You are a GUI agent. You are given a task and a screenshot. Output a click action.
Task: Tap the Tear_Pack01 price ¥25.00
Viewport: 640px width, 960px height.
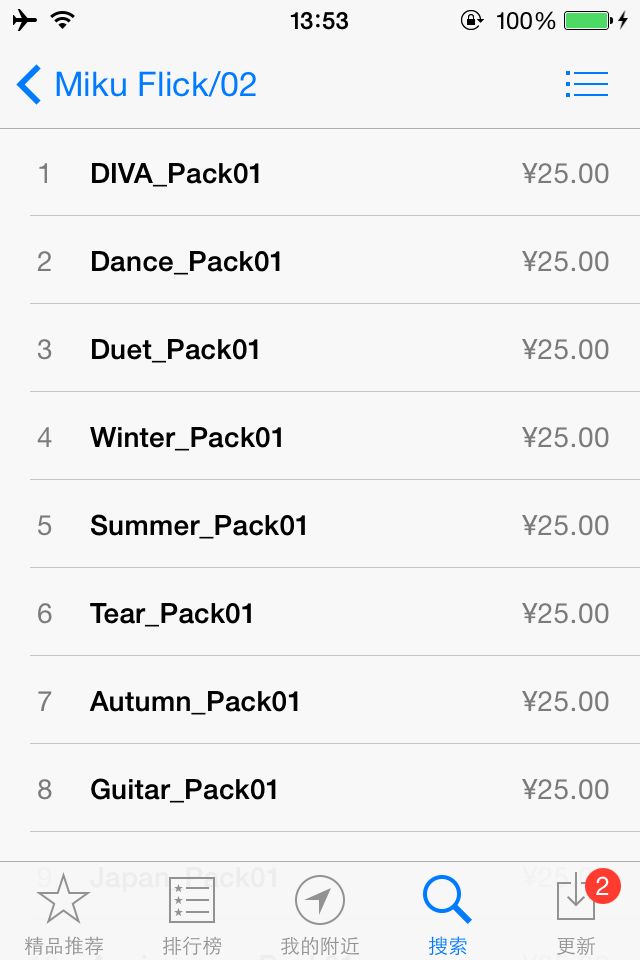point(565,614)
